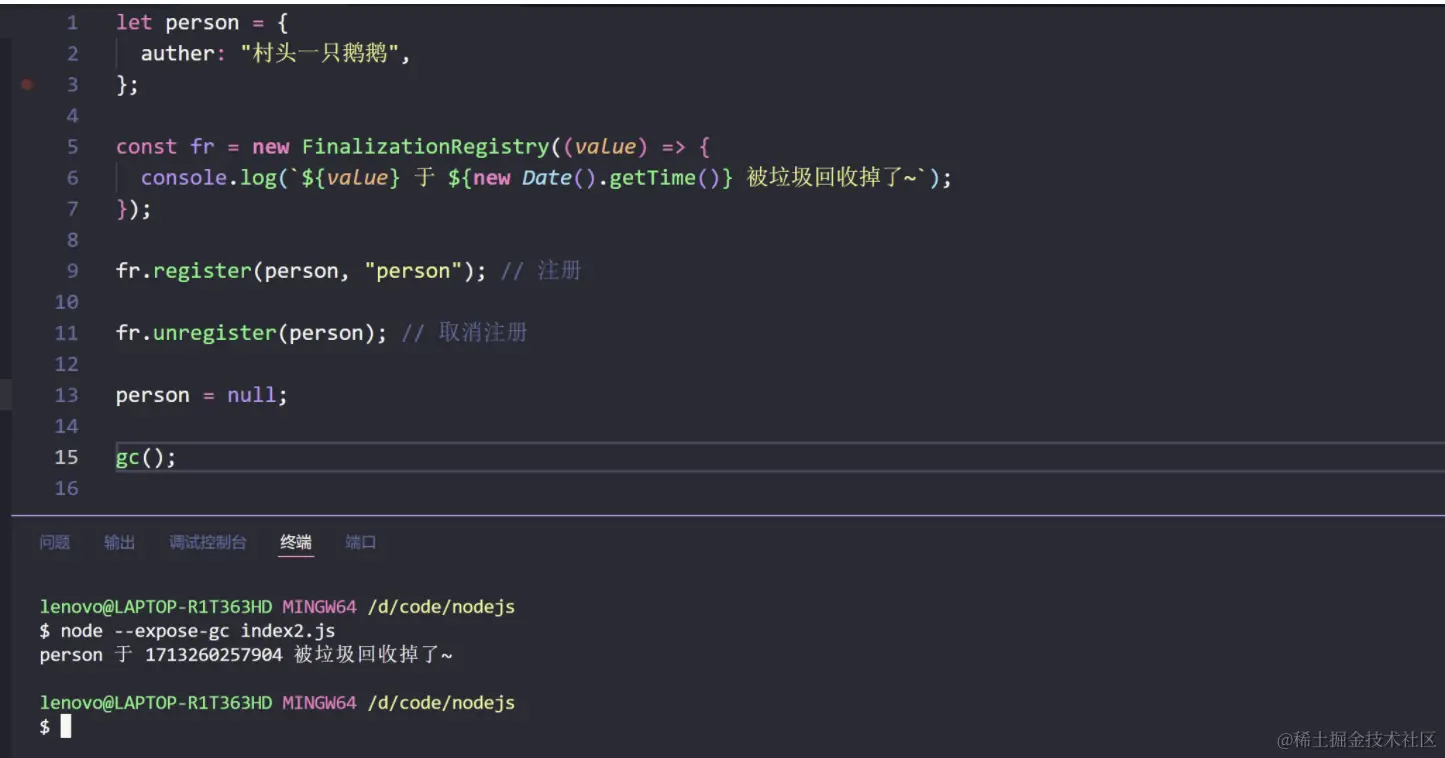The image size is (1445, 758).
Task: Open the 问题 panel tab
Action: 55,542
